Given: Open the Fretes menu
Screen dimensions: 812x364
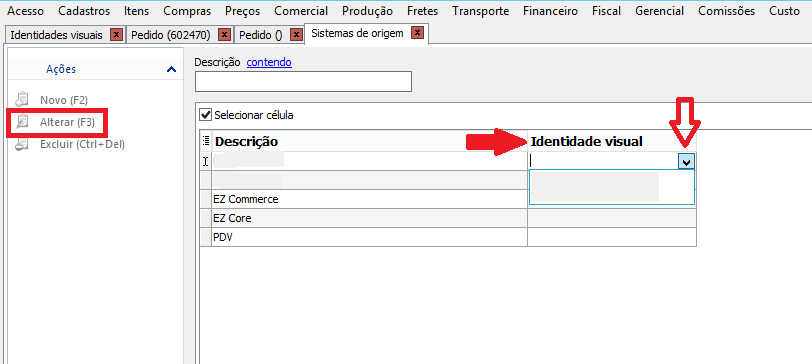Looking at the screenshot, I should (423, 11).
